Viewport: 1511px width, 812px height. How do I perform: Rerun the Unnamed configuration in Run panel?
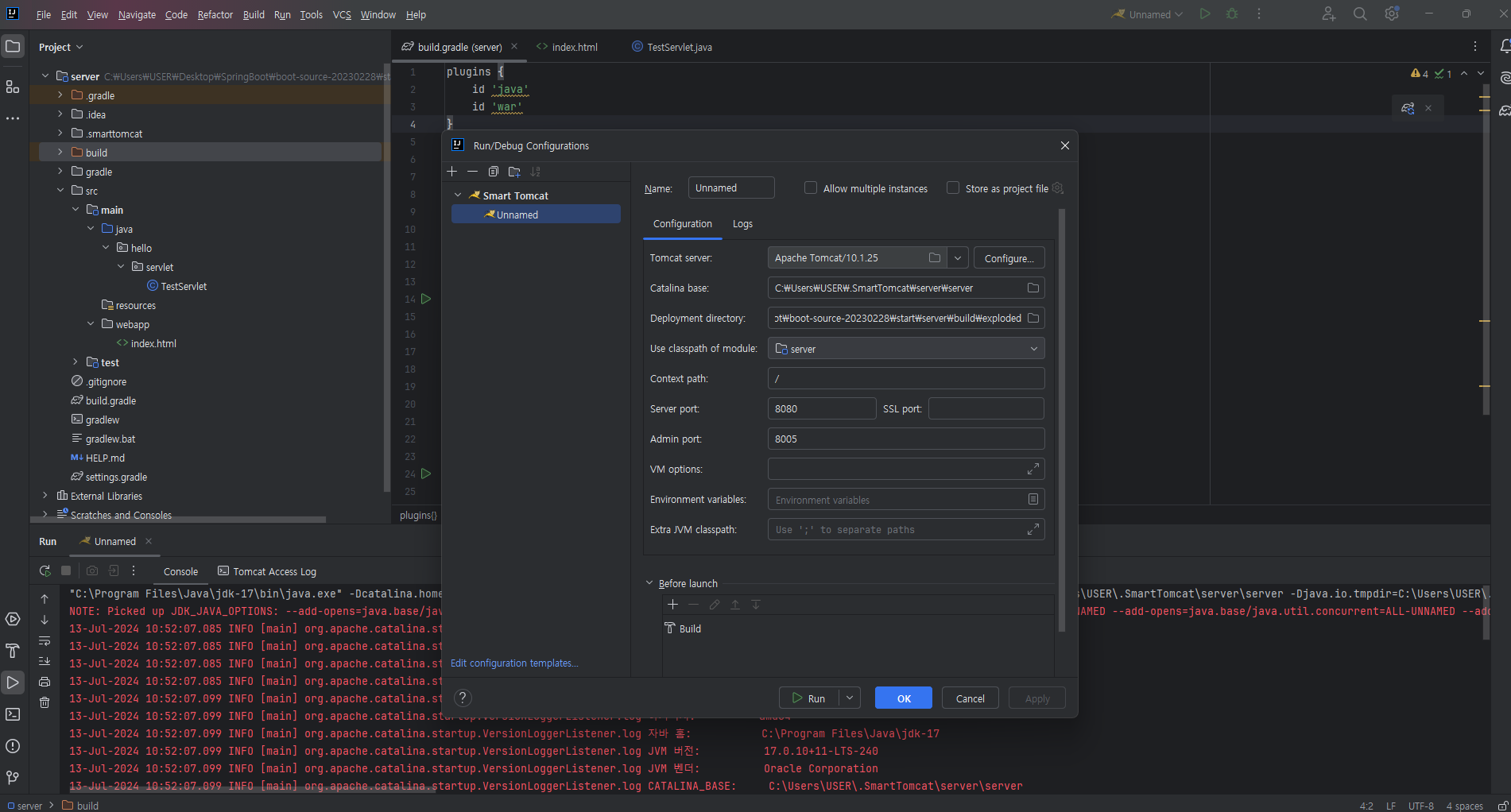45,570
